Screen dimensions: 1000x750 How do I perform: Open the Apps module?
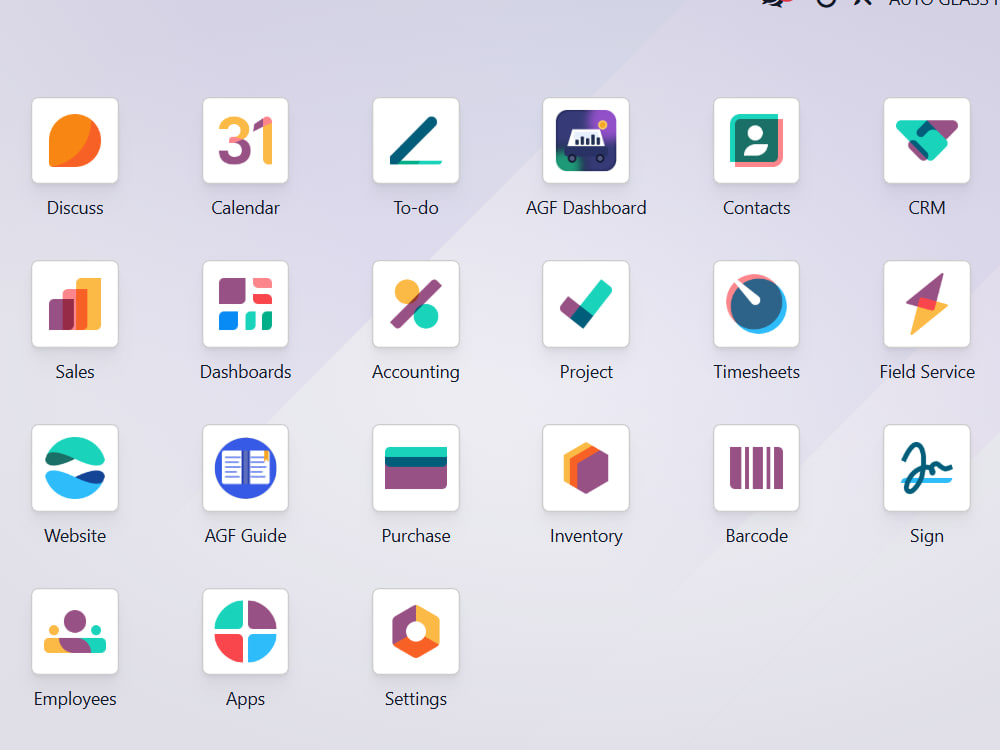pos(246,631)
